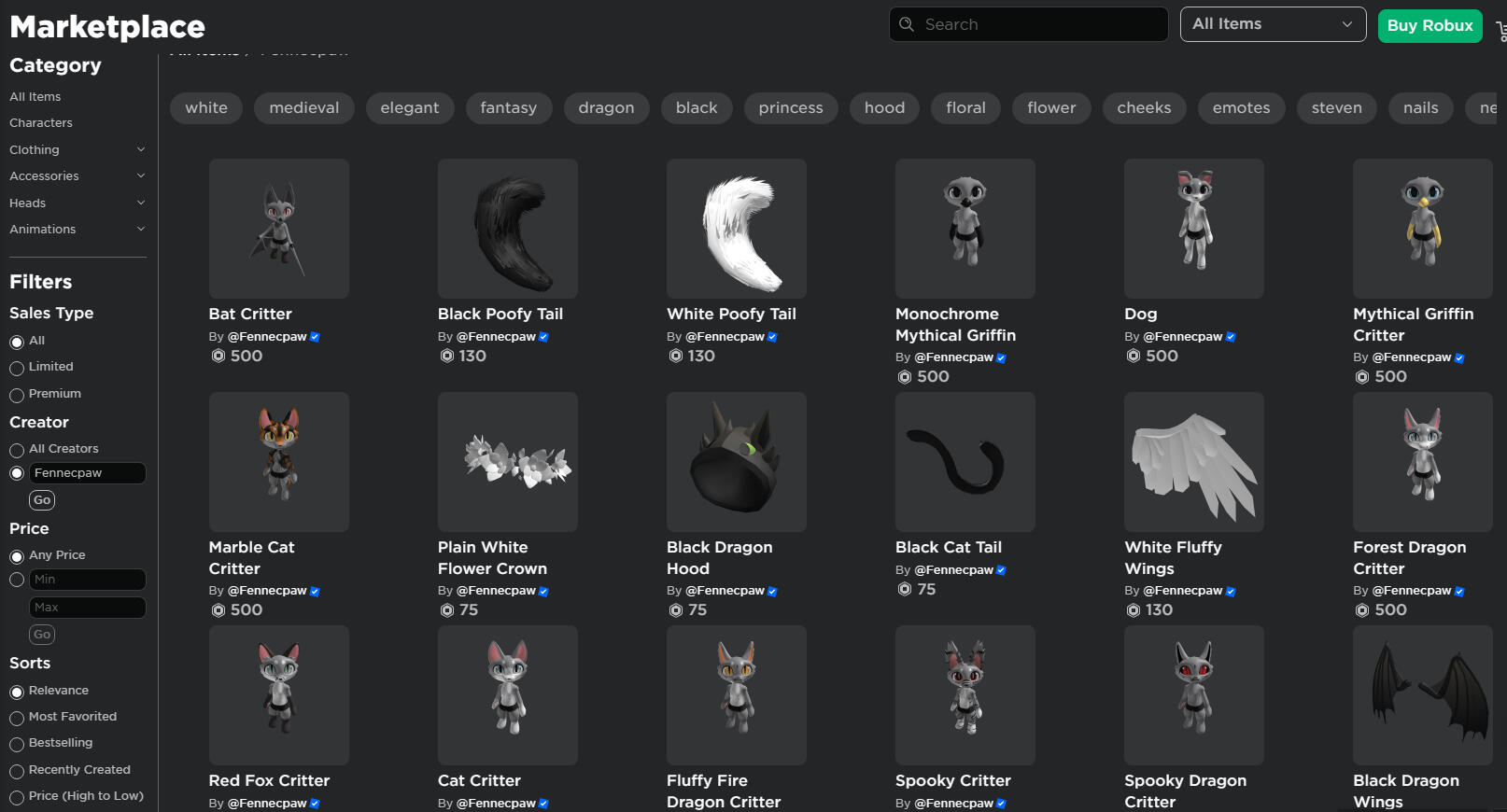Viewport: 1507px width, 812px height.
Task: Open the Forest Dragon Critter thumbnail
Action: pos(1423,462)
